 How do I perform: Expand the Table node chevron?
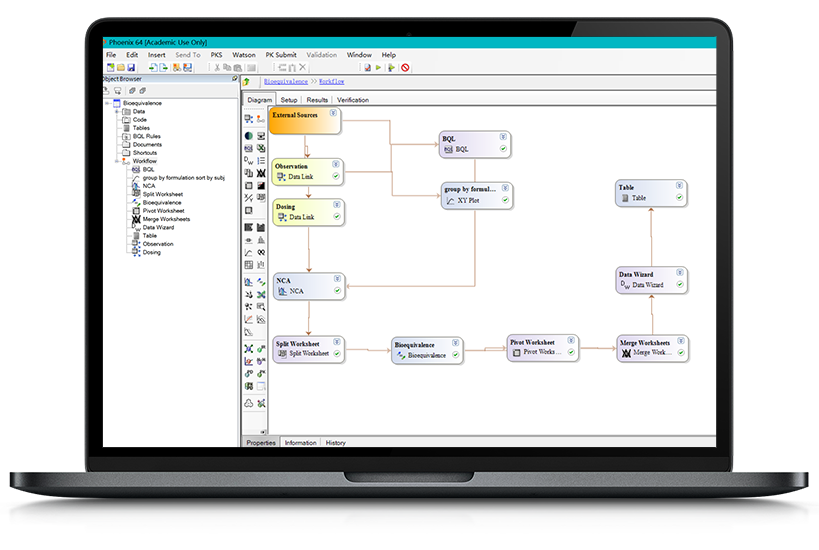tap(680, 185)
